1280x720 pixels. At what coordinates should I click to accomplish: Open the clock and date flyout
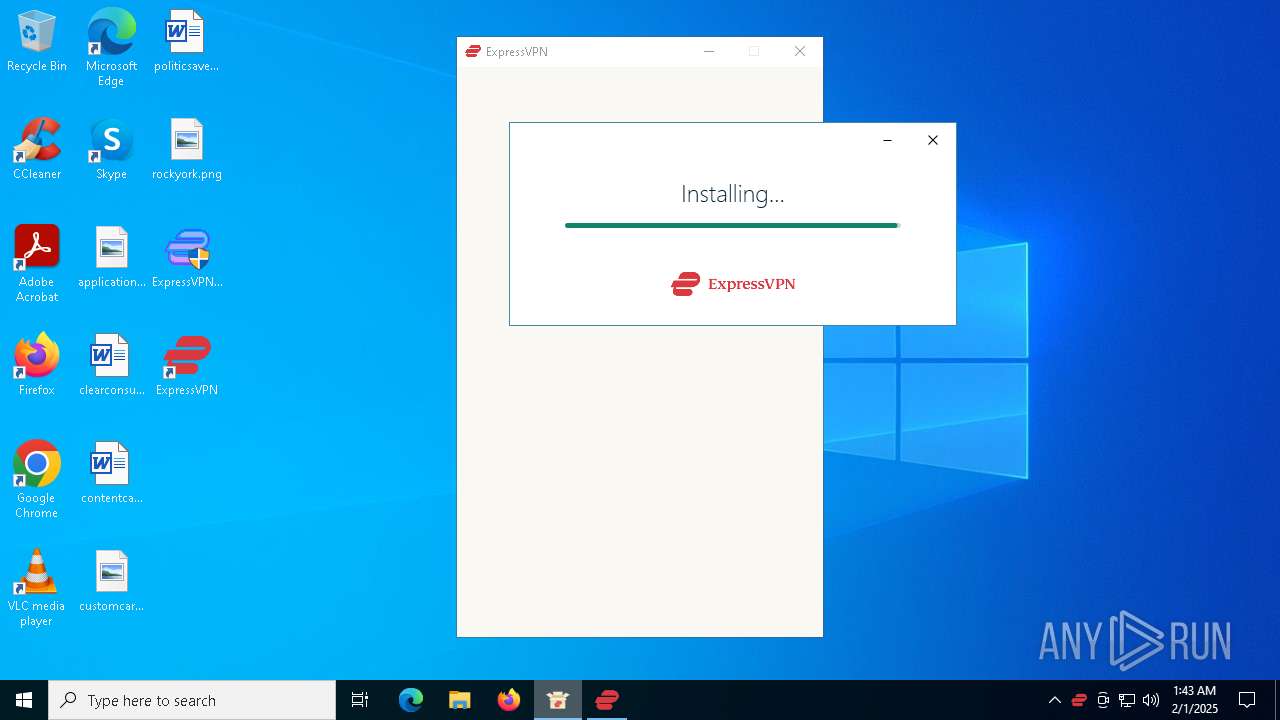1194,700
